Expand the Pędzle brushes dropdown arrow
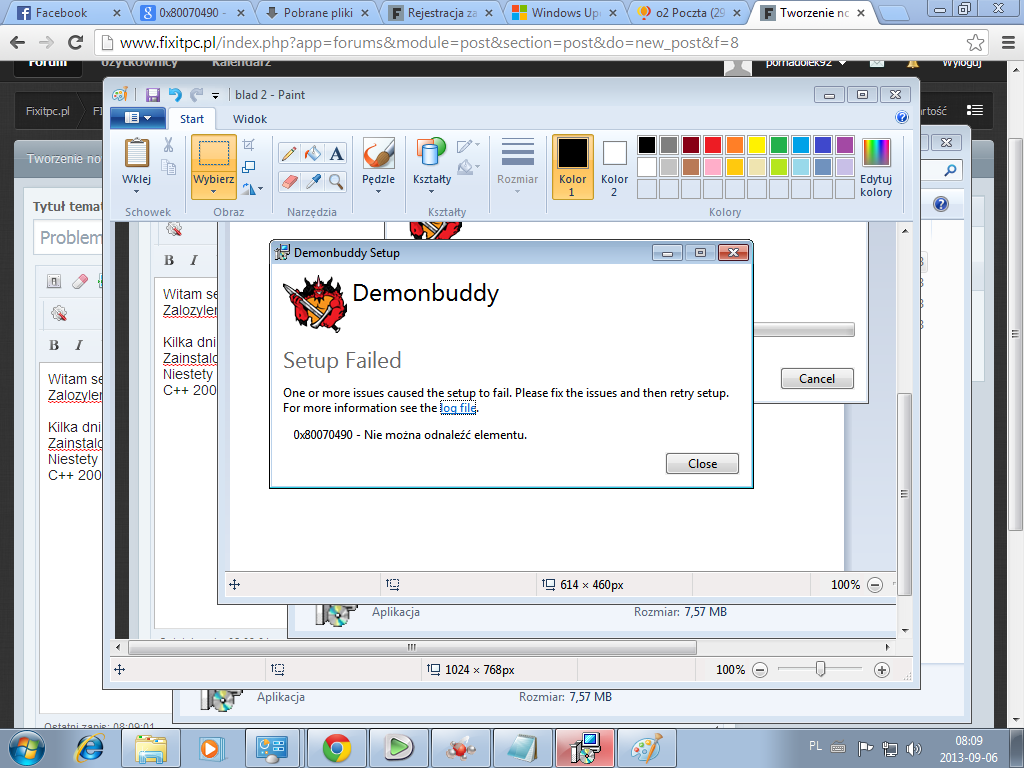 click(x=378, y=192)
